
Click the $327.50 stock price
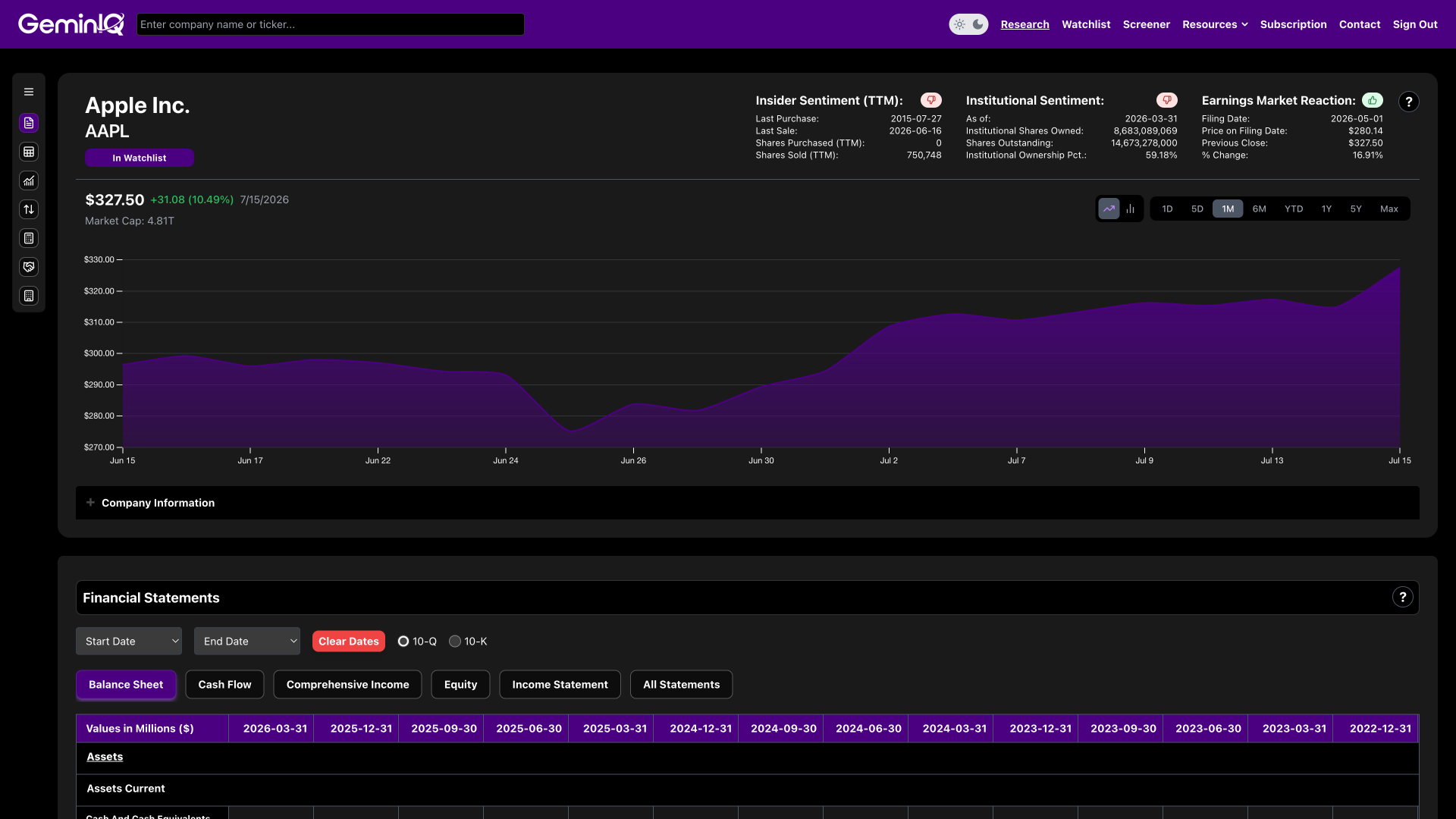(115, 200)
